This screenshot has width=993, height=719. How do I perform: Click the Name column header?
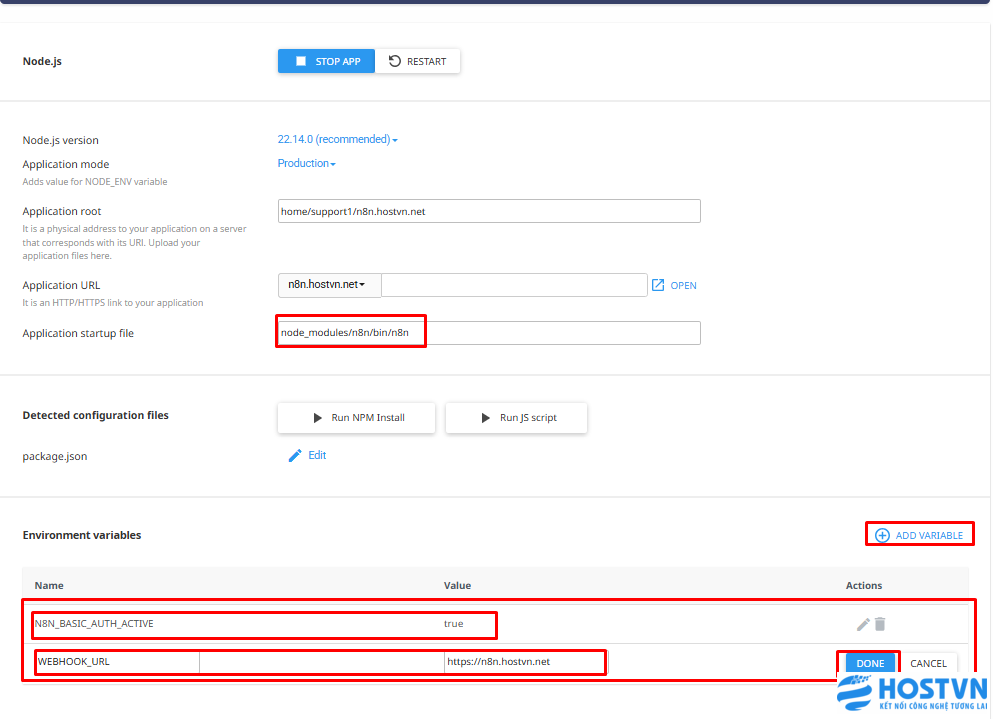tap(49, 586)
